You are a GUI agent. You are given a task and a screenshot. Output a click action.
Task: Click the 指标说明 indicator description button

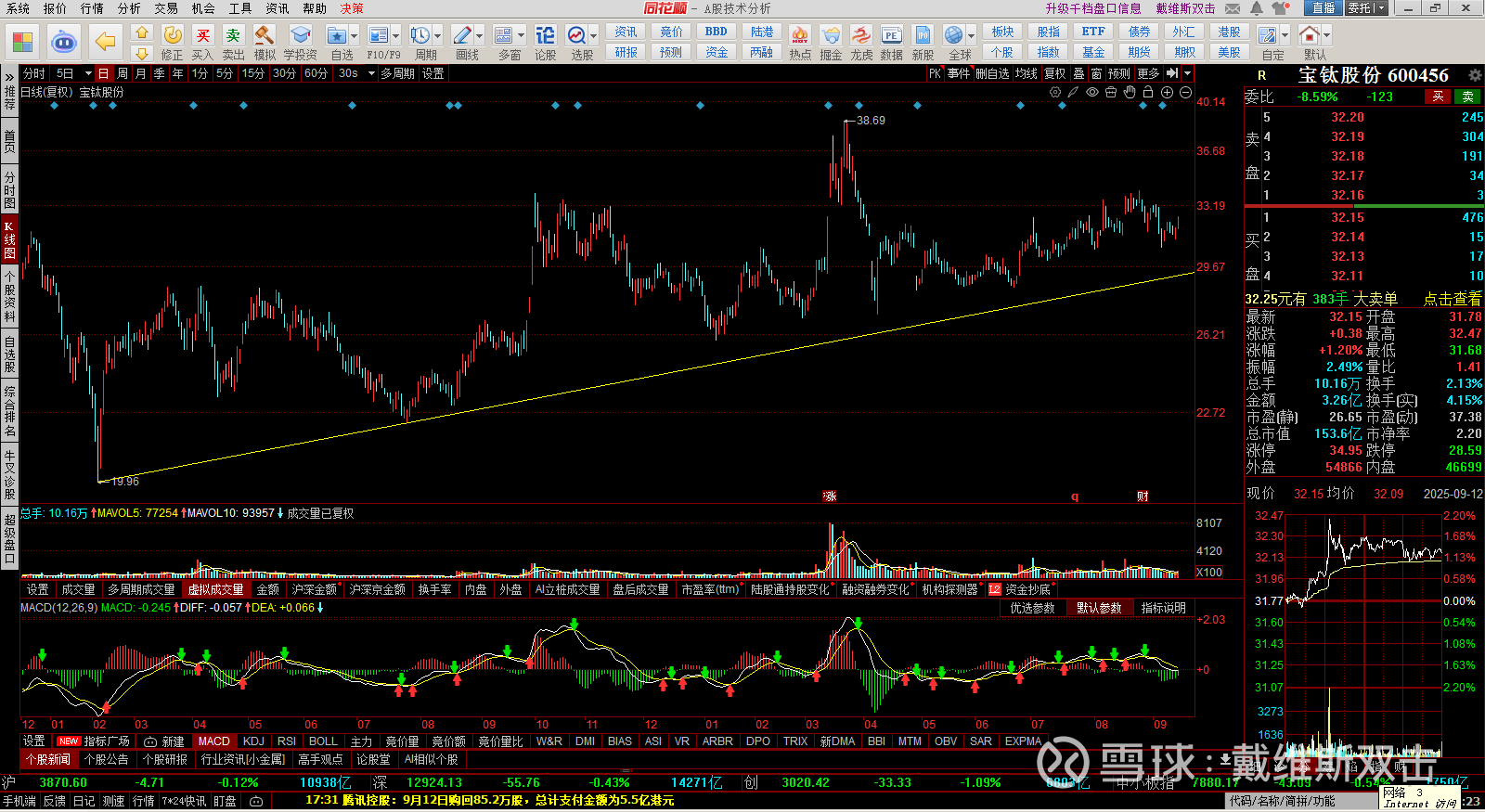coord(1163,608)
